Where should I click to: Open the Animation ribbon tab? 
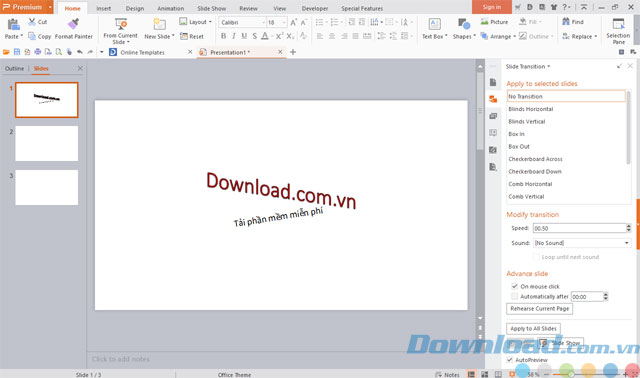click(171, 8)
